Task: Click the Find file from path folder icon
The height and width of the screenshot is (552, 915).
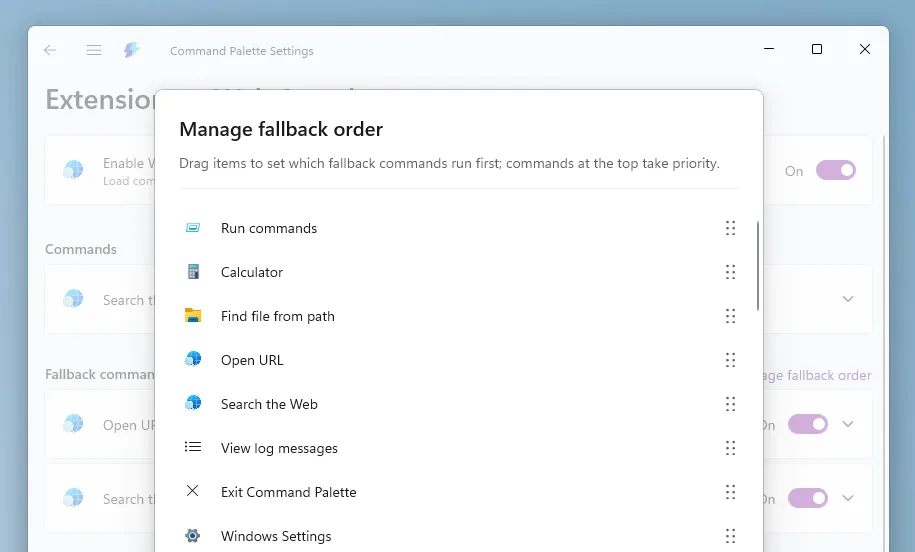Action: (193, 316)
